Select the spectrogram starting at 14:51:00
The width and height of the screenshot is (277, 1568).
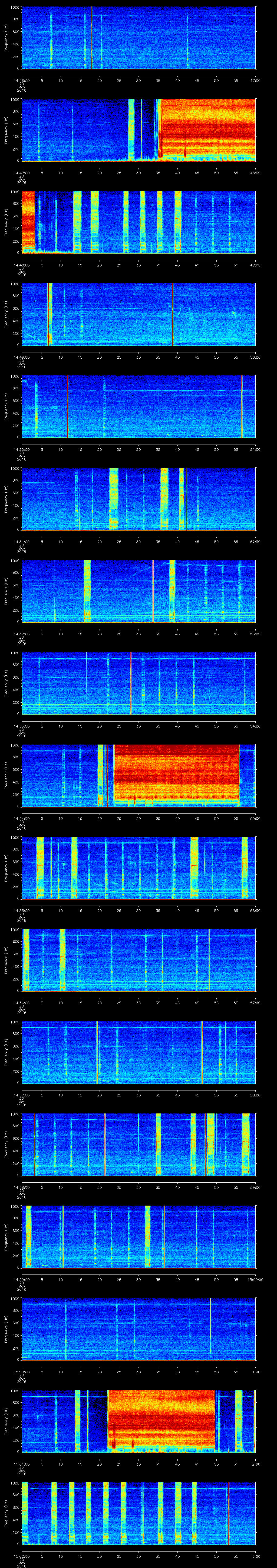[x=138, y=499]
